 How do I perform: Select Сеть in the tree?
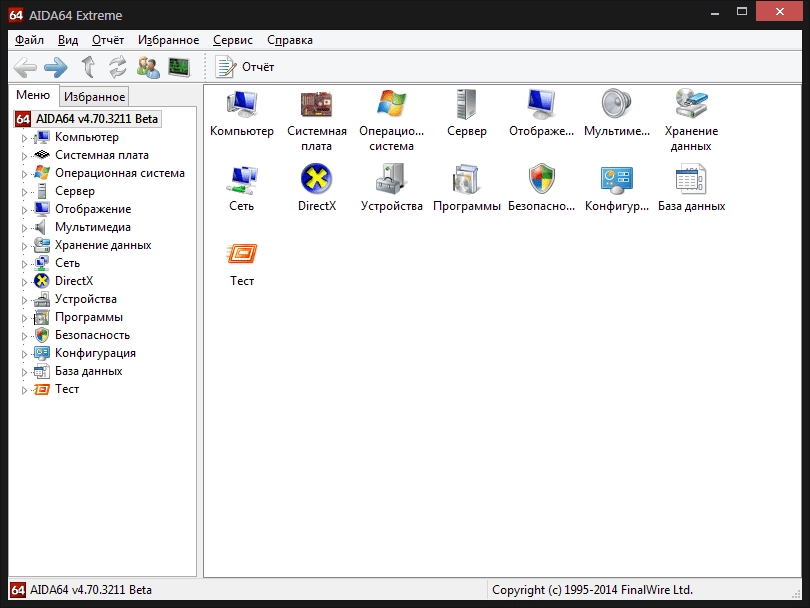(x=68, y=263)
